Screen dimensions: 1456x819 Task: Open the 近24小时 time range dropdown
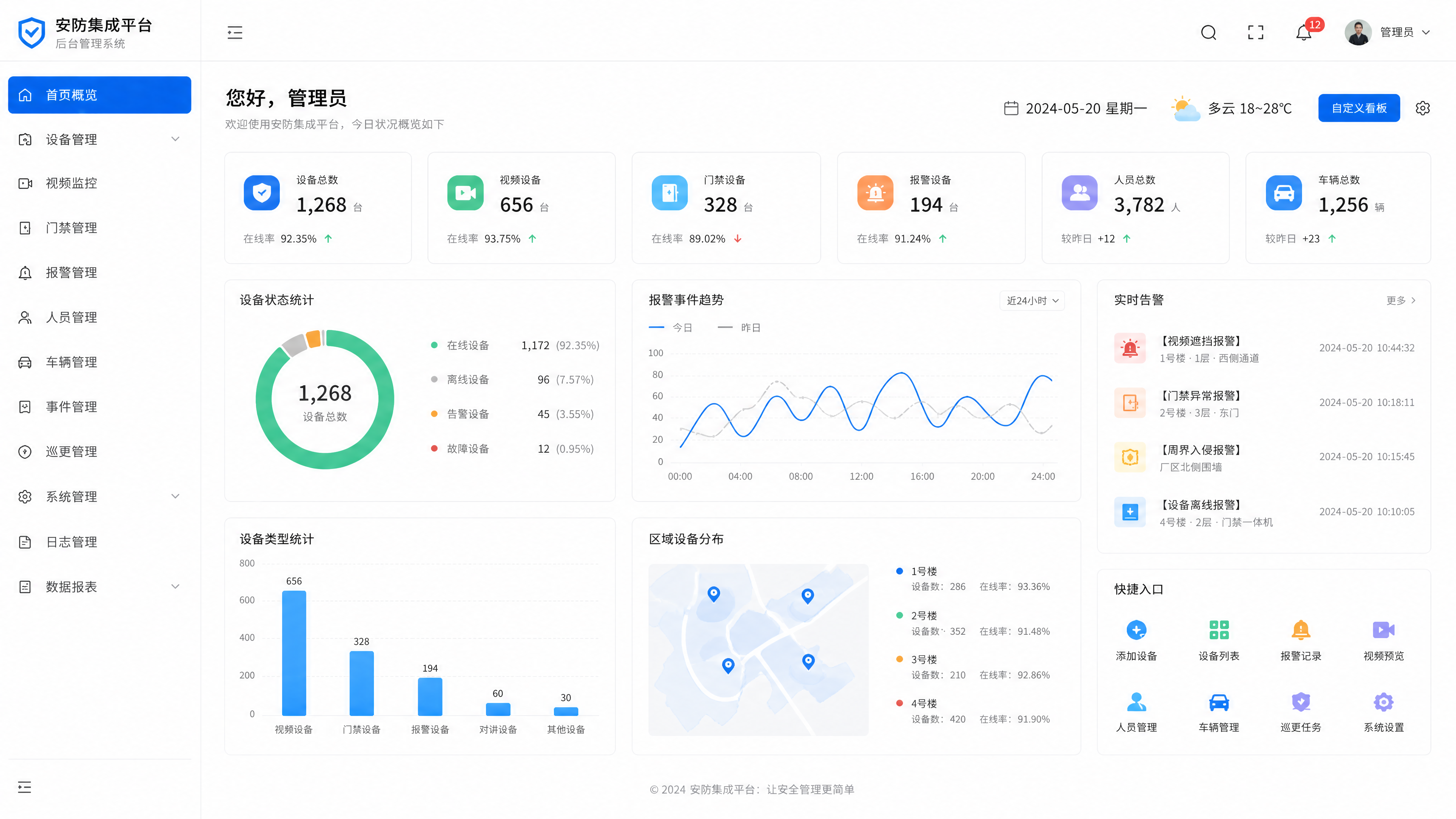click(1032, 301)
